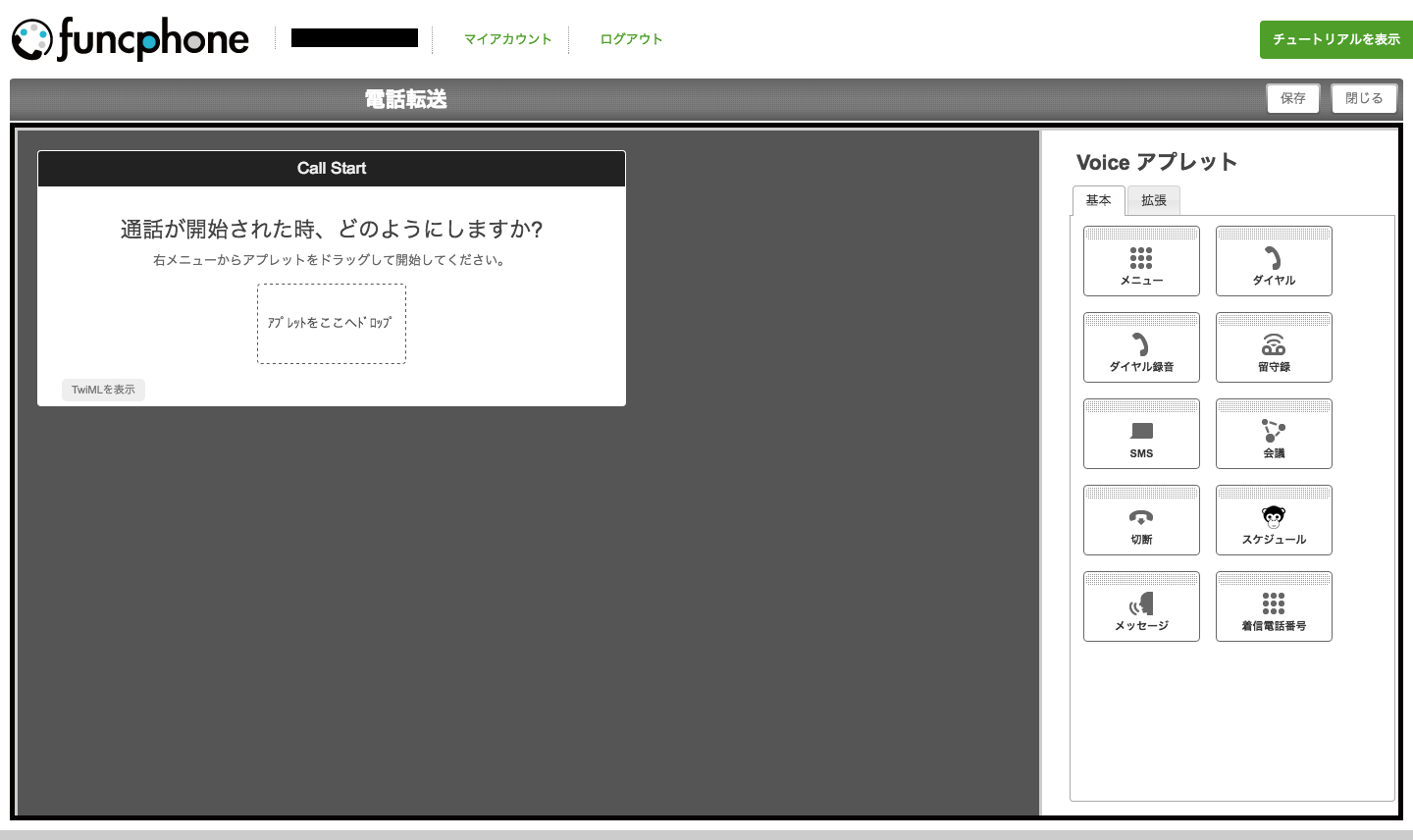Click the ダイヤル (Dial) applet icon
Screen dimensions: 1413x840
1274,262
